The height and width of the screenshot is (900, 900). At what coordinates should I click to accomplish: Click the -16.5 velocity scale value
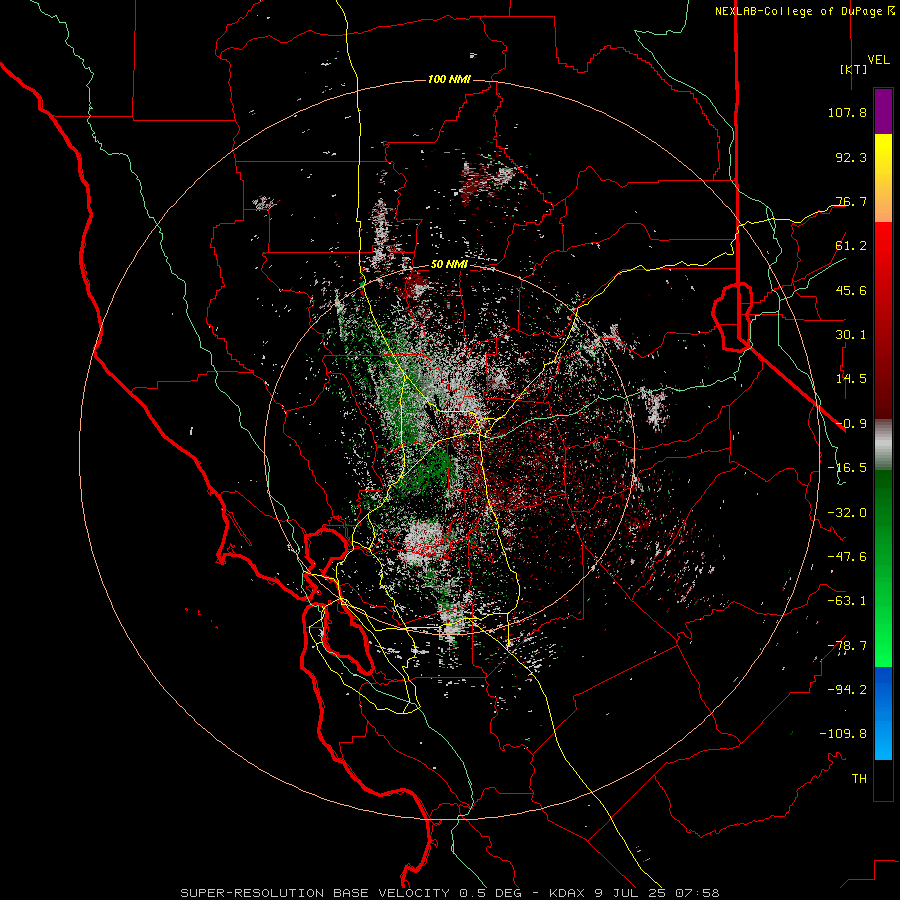coord(847,468)
